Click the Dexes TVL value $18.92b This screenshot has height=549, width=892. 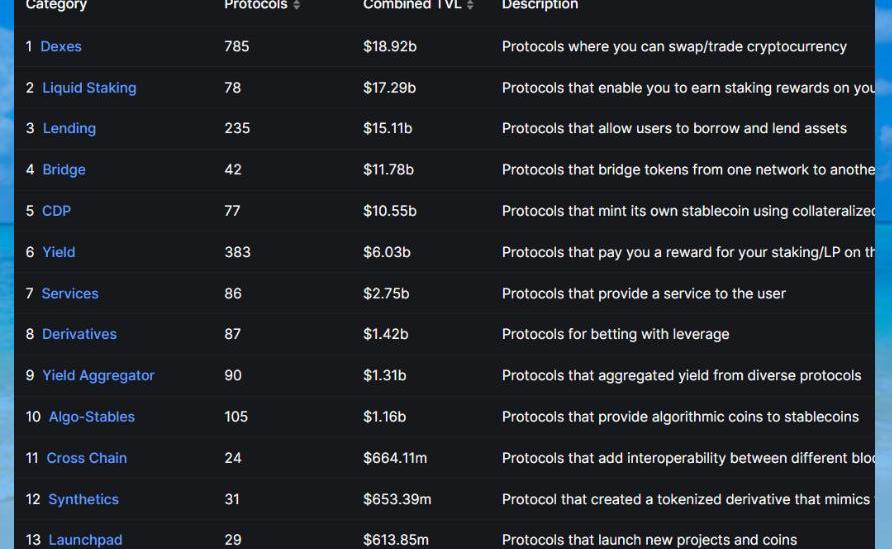390,46
